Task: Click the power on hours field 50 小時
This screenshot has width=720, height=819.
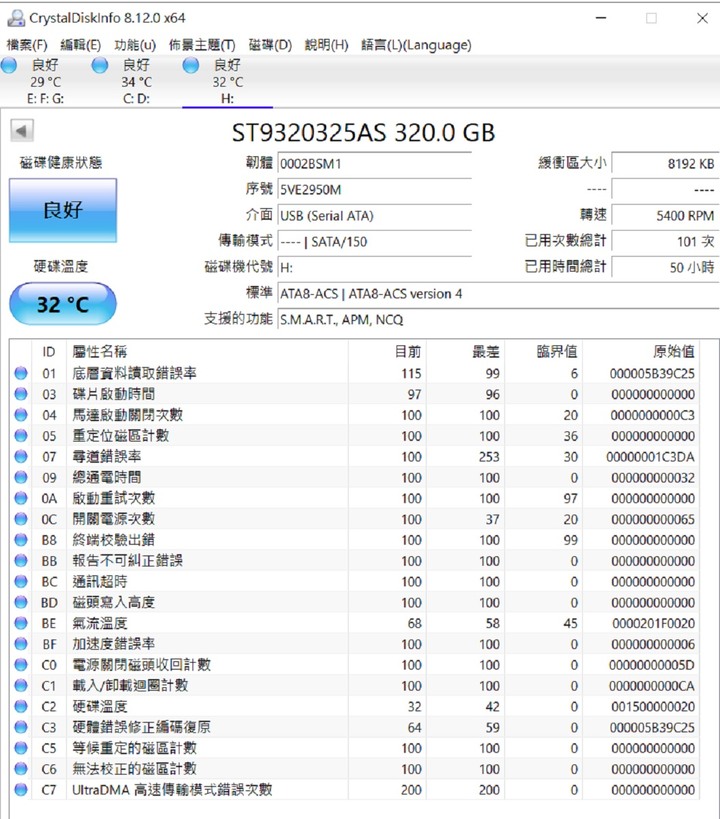Action: (x=665, y=267)
